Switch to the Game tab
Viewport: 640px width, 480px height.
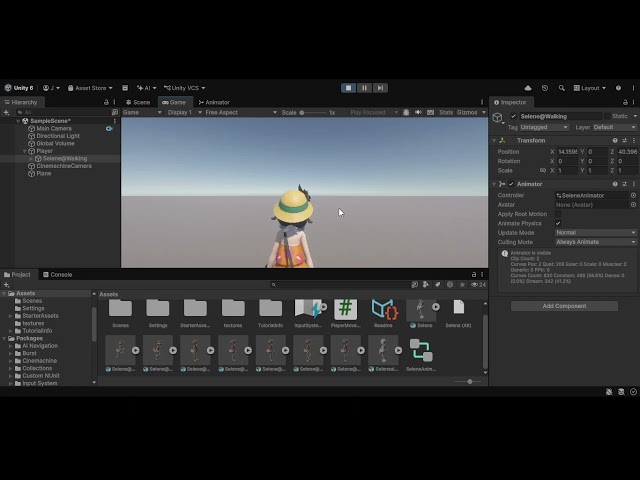coord(174,102)
